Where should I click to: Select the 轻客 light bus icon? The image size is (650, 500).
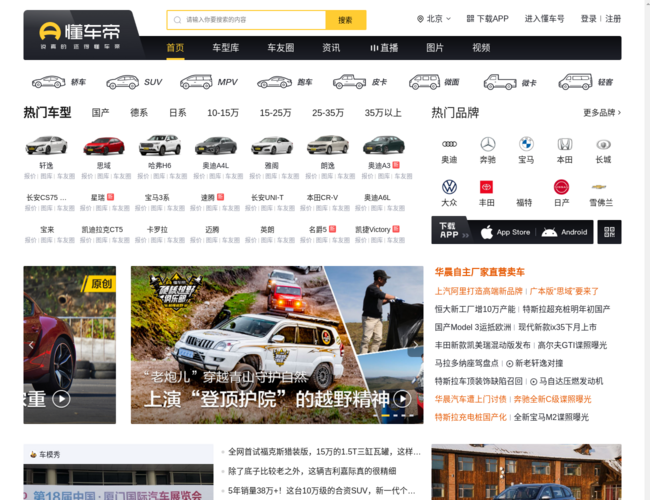pyautogui.click(x=575, y=82)
